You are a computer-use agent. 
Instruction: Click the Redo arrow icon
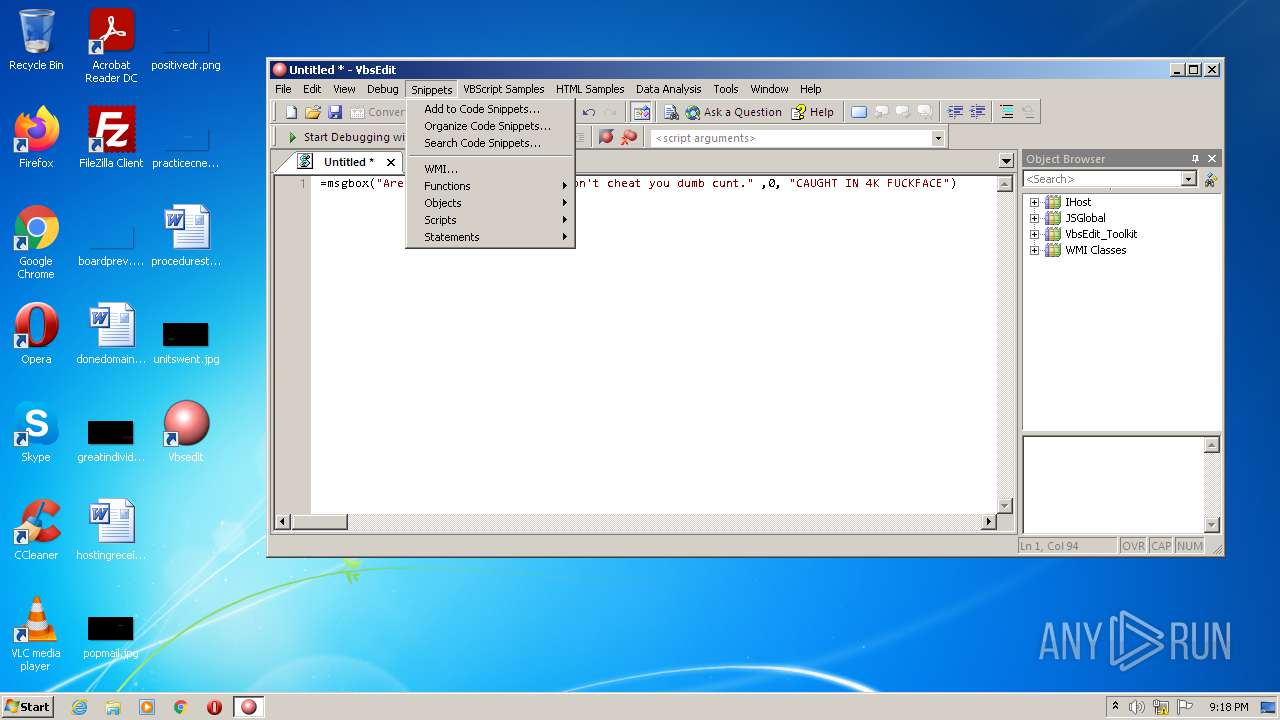tap(610, 112)
